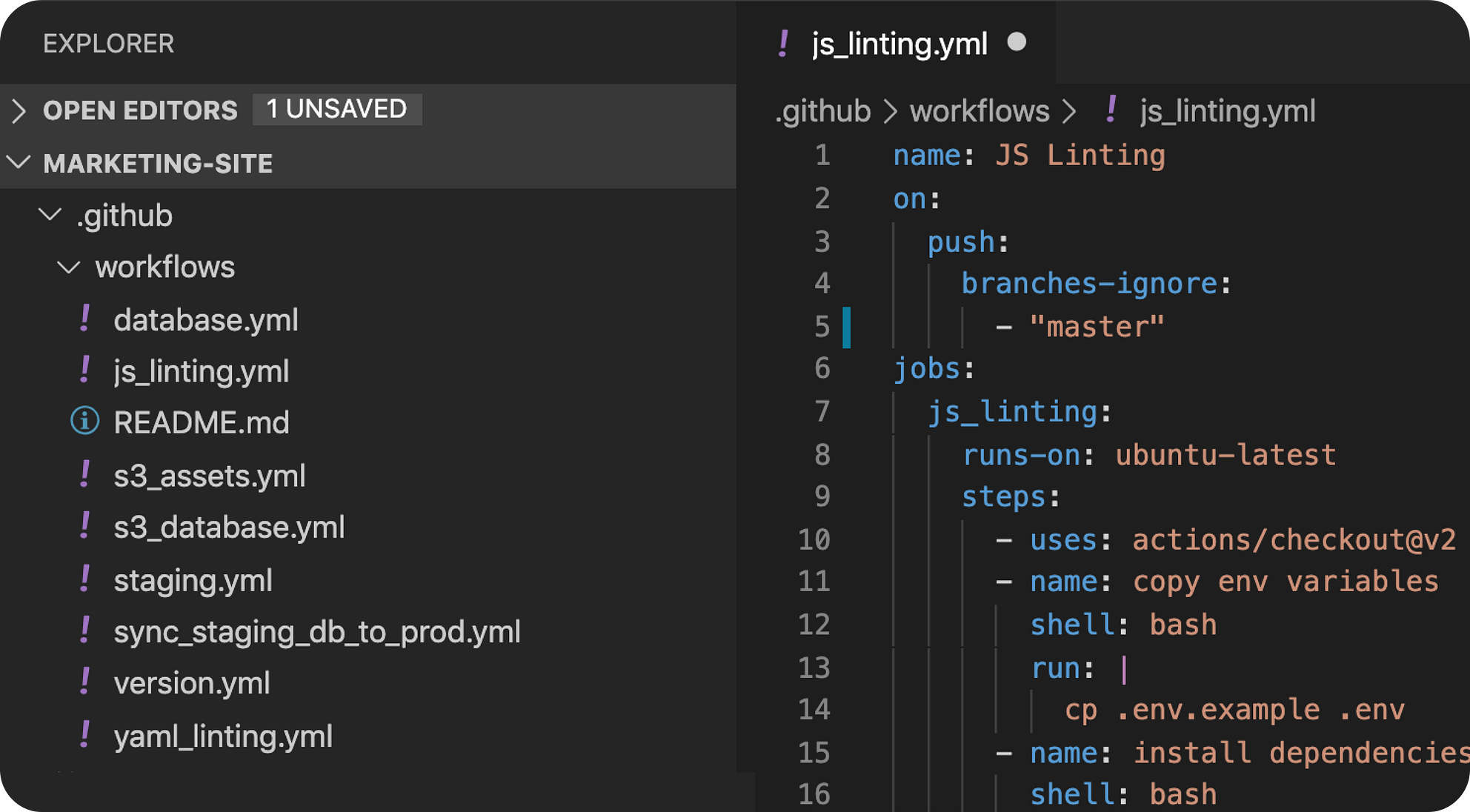Click the info icon next to README.md
Viewport: 1470px width, 812px height.
[x=84, y=422]
